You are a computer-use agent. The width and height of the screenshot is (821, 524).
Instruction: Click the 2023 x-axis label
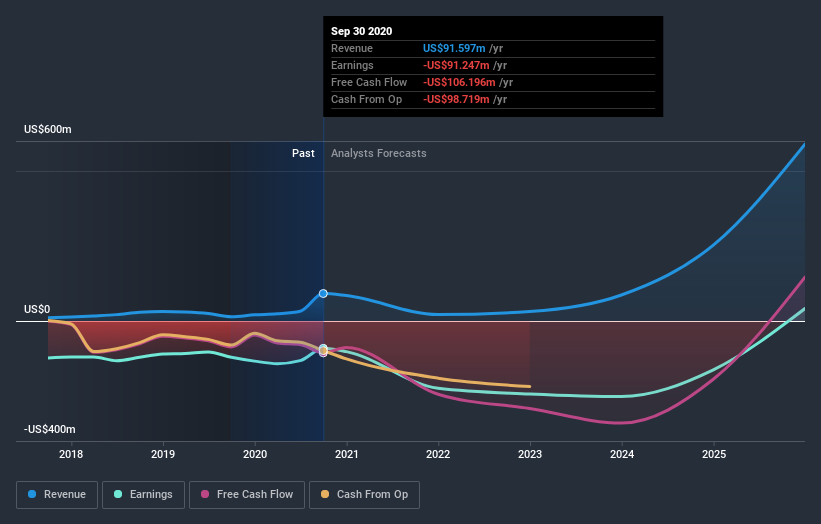tap(530, 454)
